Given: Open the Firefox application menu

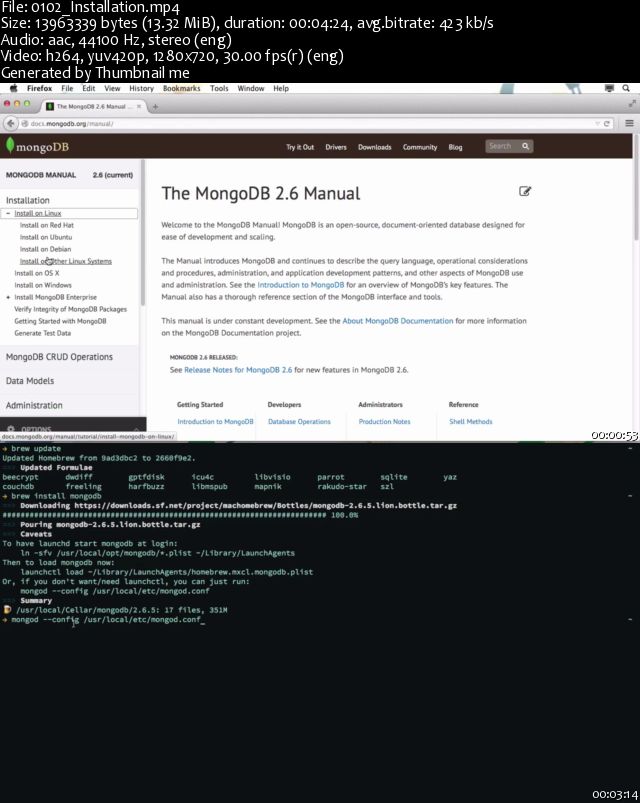Looking at the screenshot, I should tap(39, 88).
